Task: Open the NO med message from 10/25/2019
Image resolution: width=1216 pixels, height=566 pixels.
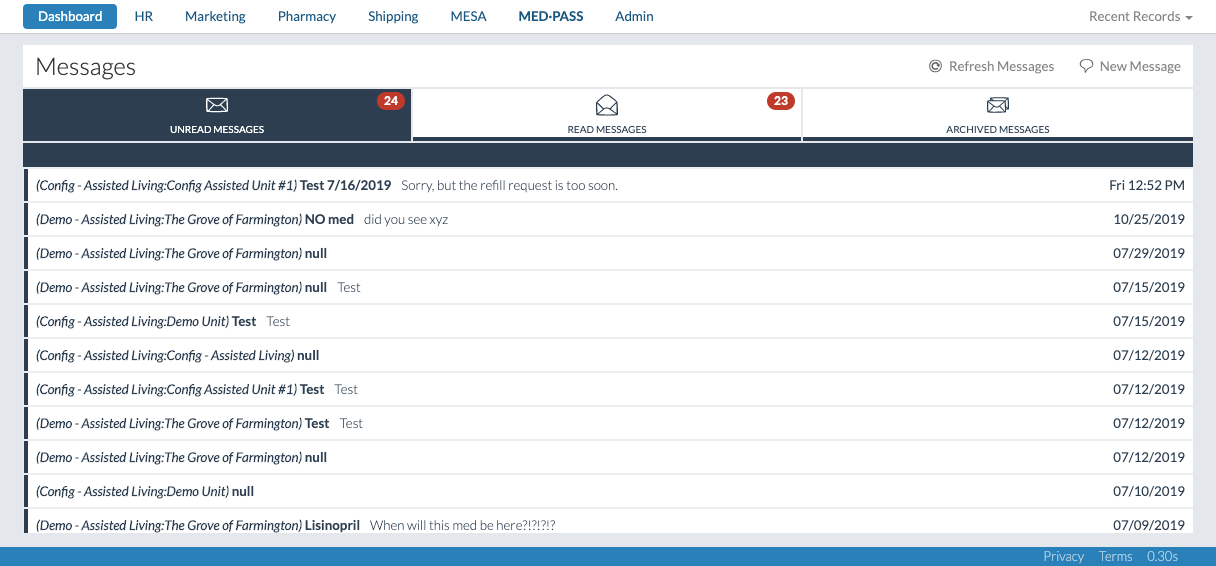Action: tap(400, 219)
